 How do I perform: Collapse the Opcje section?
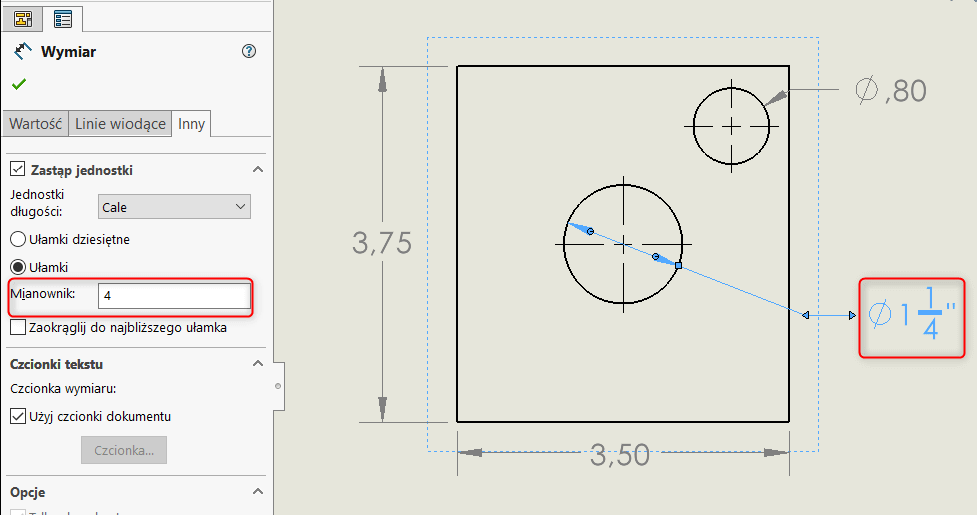pyautogui.click(x=257, y=492)
